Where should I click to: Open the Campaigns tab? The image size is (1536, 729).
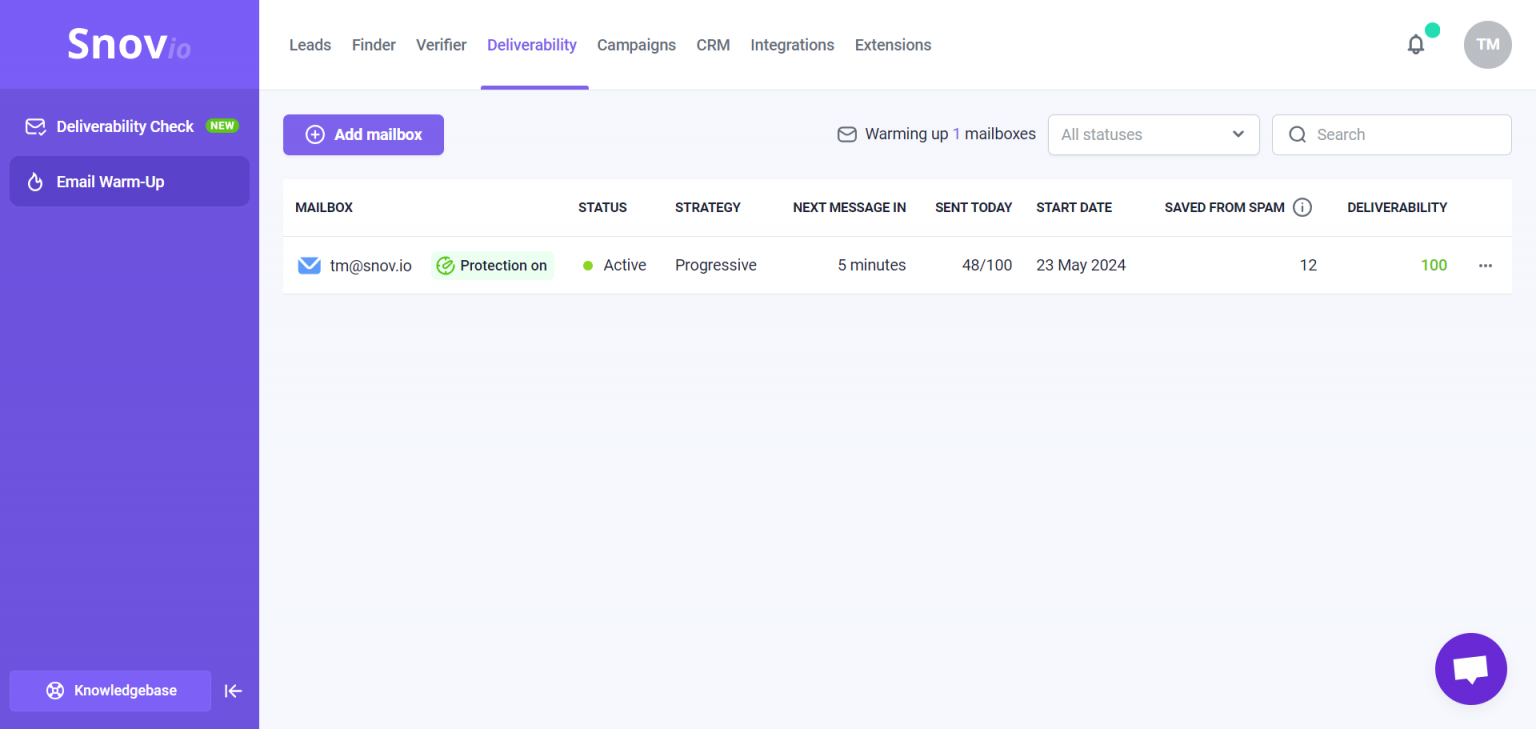coord(636,45)
